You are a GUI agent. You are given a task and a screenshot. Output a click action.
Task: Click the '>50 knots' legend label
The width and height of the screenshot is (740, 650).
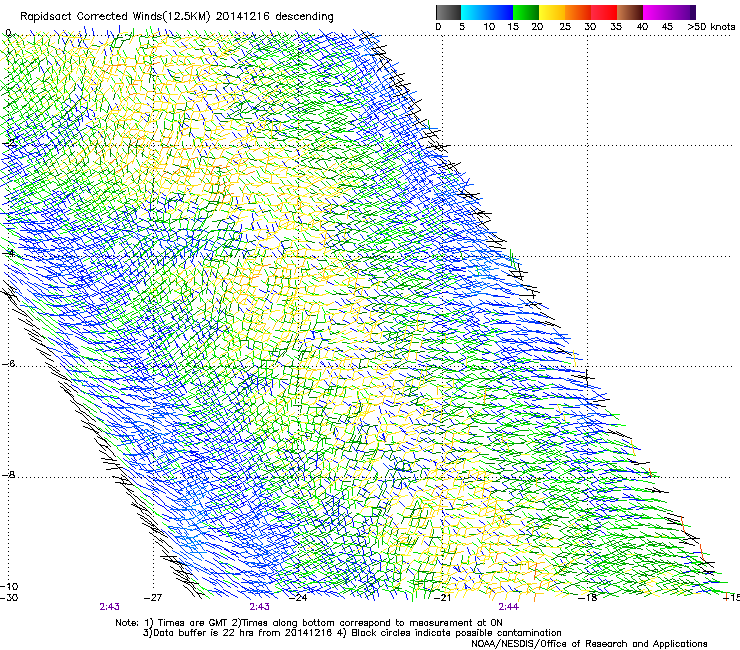(x=711, y=26)
